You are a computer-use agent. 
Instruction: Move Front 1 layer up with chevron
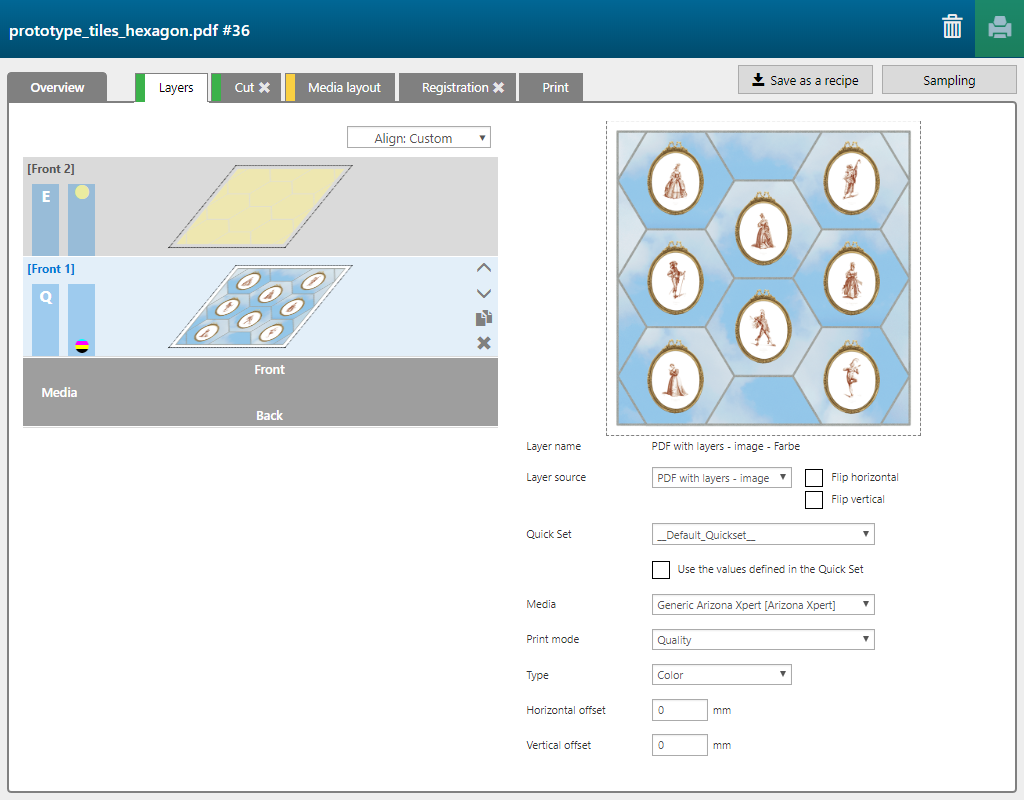point(483,268)
